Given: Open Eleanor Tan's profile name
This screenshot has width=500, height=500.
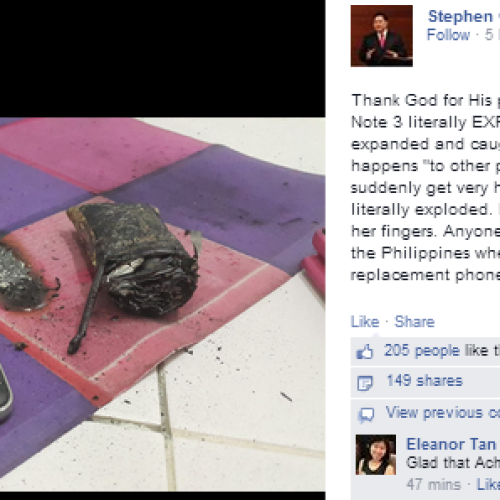Looking at the screenshot, I should 451,444.
